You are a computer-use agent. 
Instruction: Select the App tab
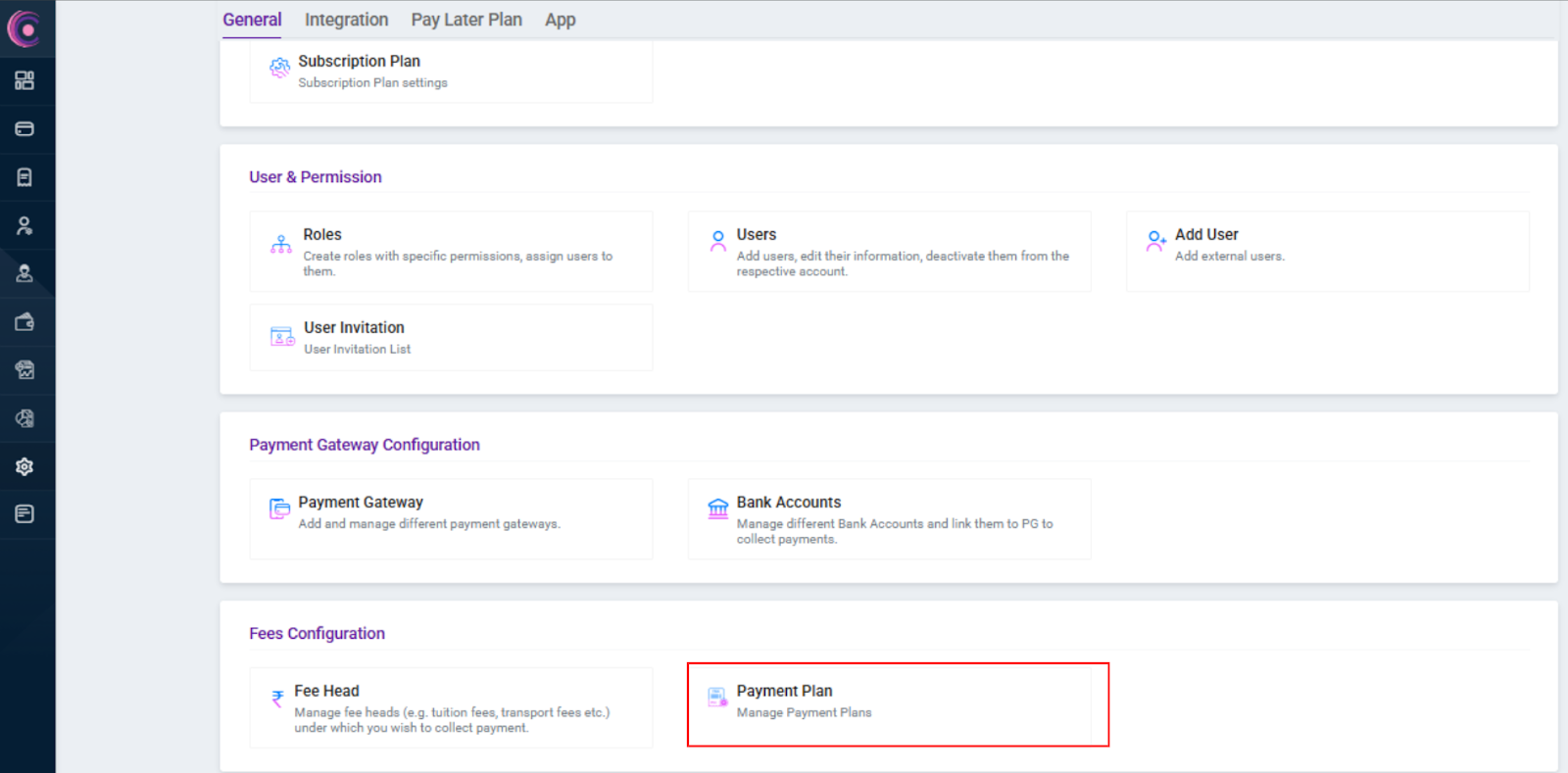click(560, 20)
